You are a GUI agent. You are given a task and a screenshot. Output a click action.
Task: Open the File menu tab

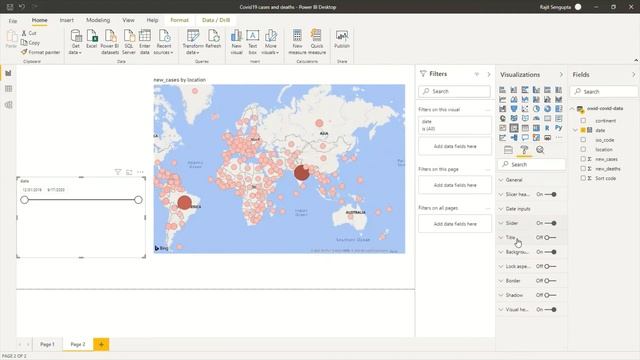tap(13, 20)
